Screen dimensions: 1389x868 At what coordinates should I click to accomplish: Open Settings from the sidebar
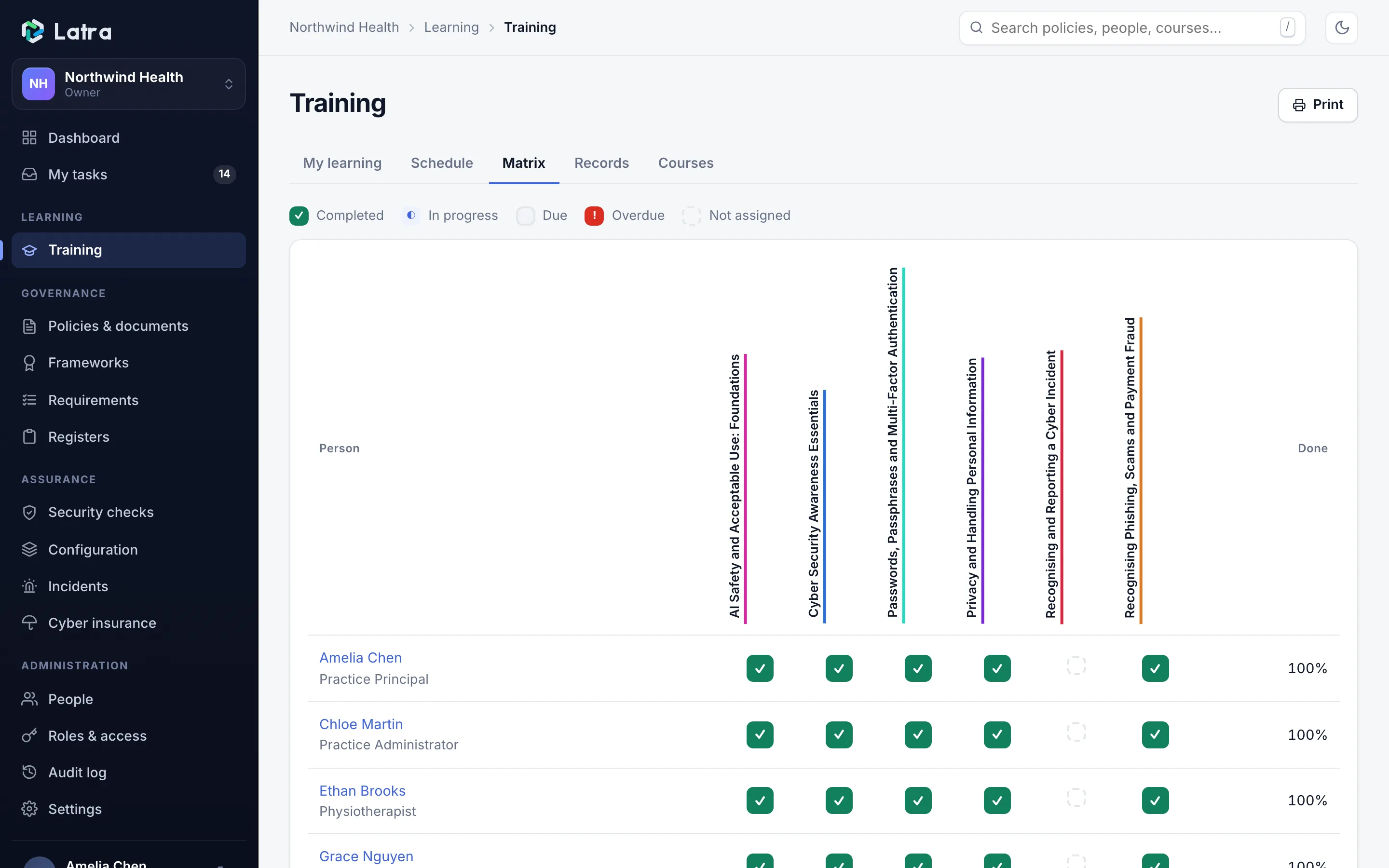point(129,809)
